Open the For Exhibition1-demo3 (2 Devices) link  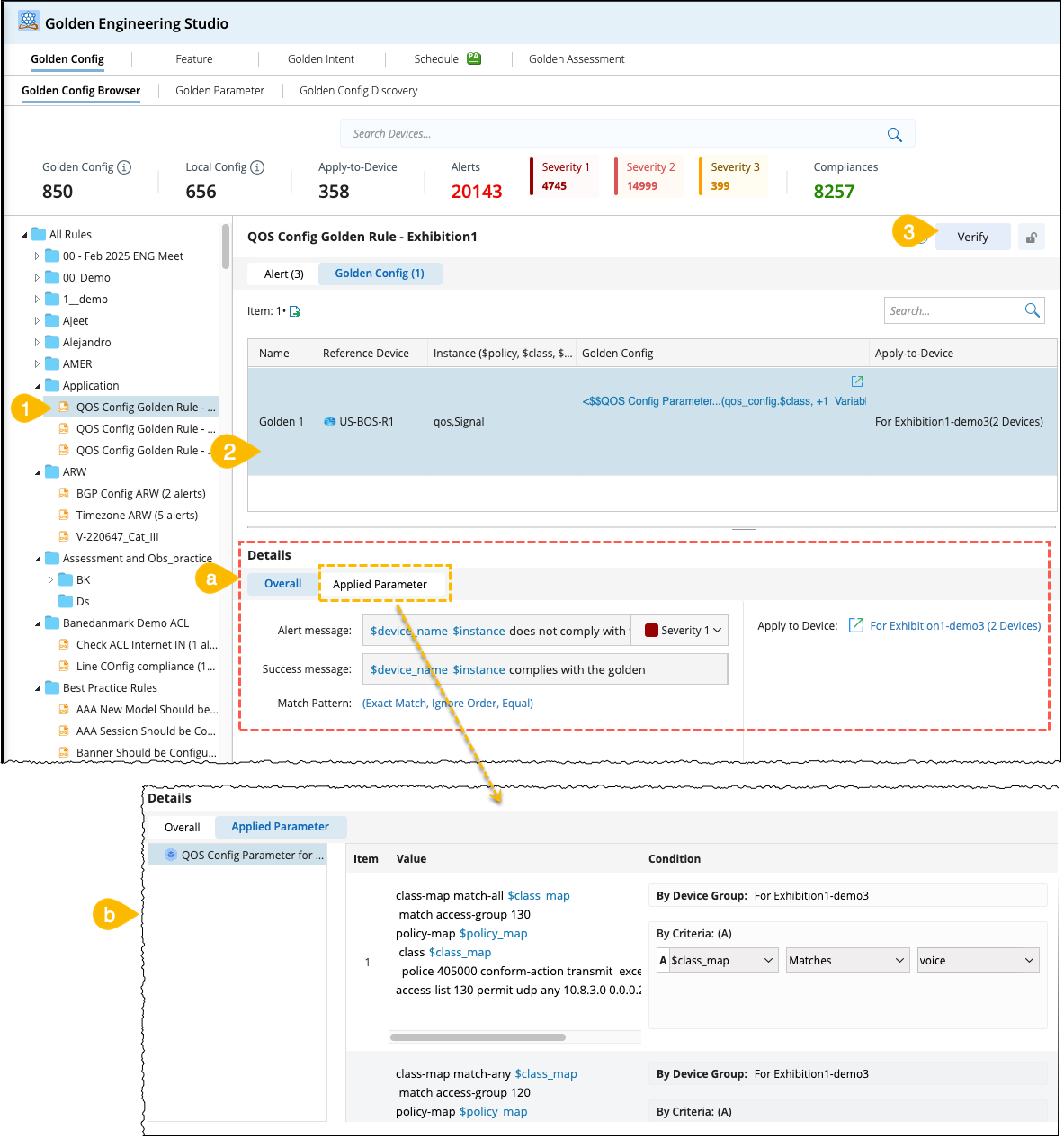[x=955, y=625]
